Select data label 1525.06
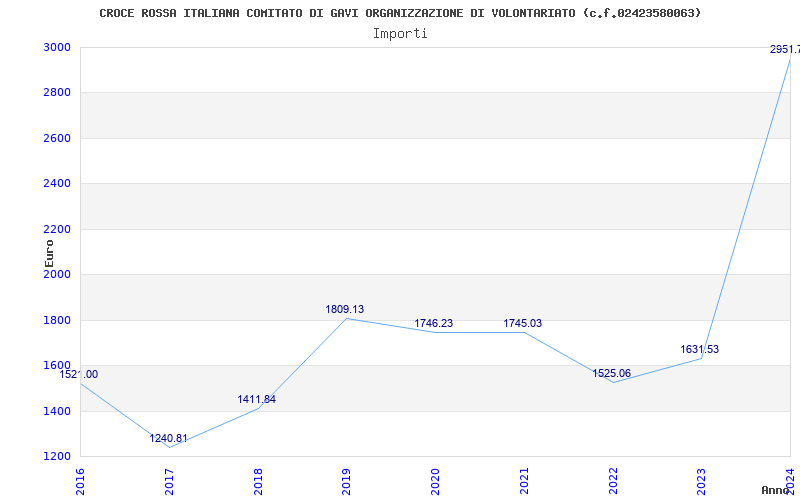Viewport: 800px width, 500px height. point(611,373)
